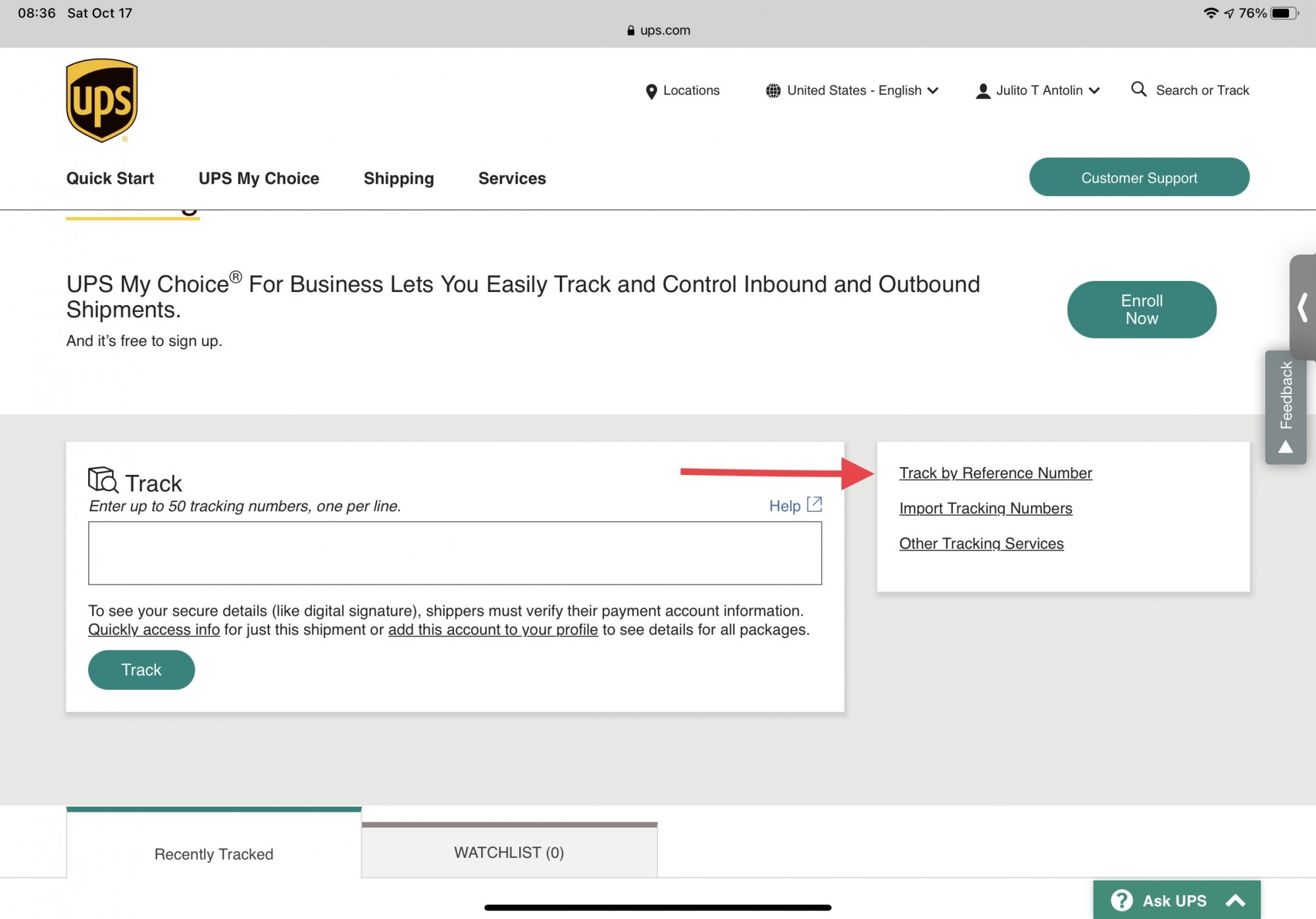Click the magnifying glass search icon
The height and width of the screenshot is (919, 1316).
point(1138,89)
